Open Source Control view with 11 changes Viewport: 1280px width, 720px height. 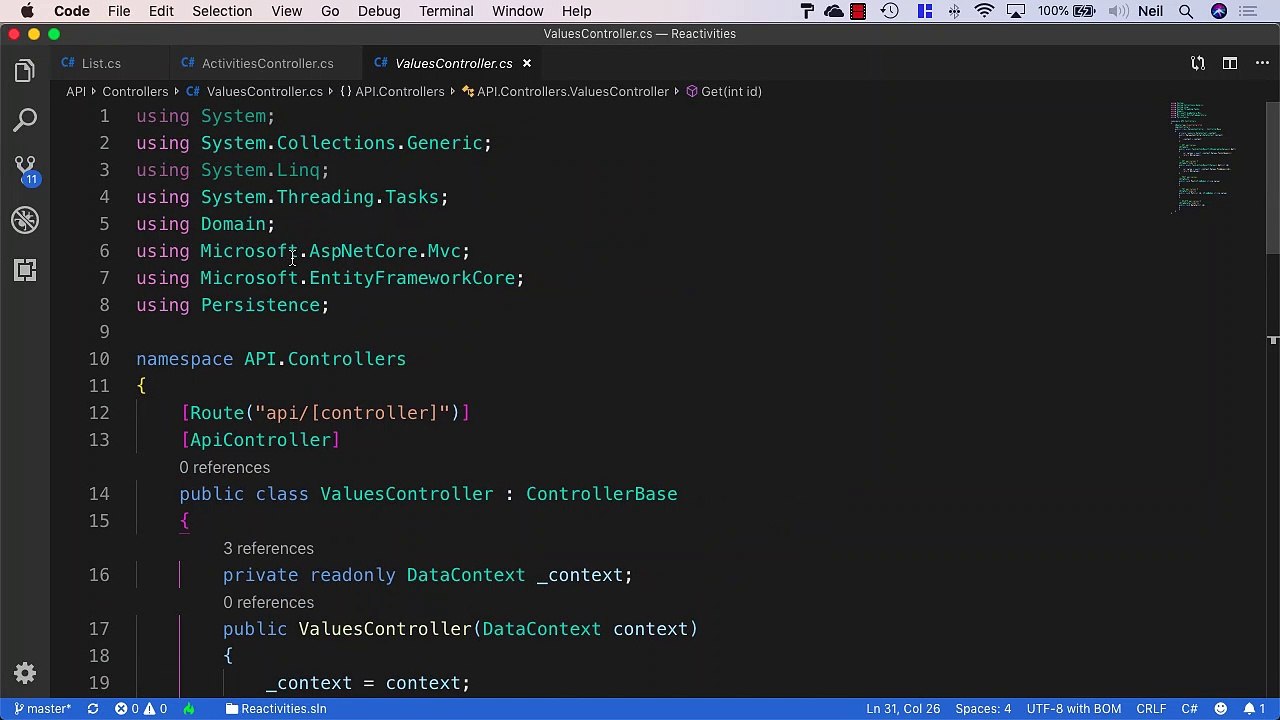click(25, 170)
